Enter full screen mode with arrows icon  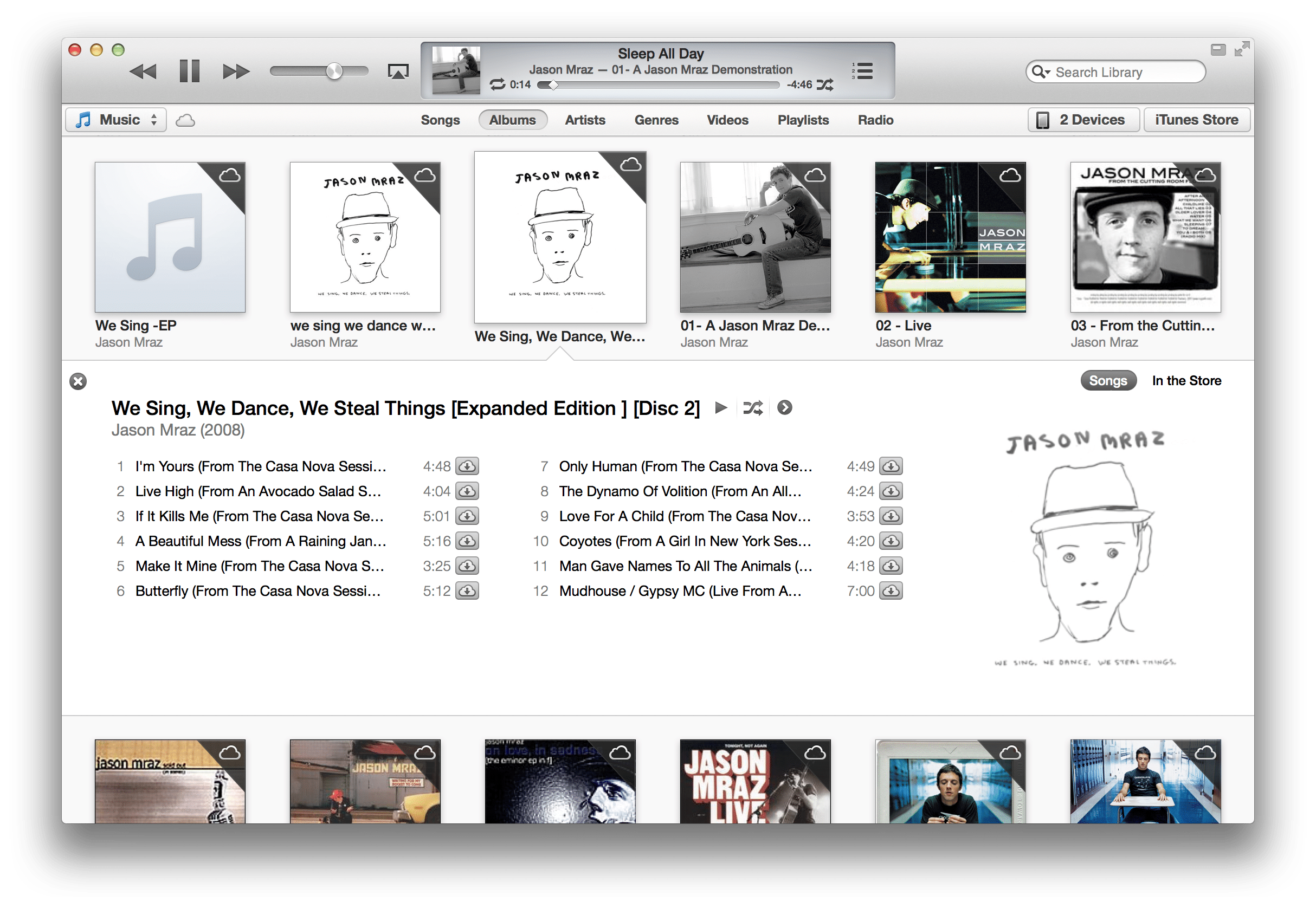click(1241, 49)
